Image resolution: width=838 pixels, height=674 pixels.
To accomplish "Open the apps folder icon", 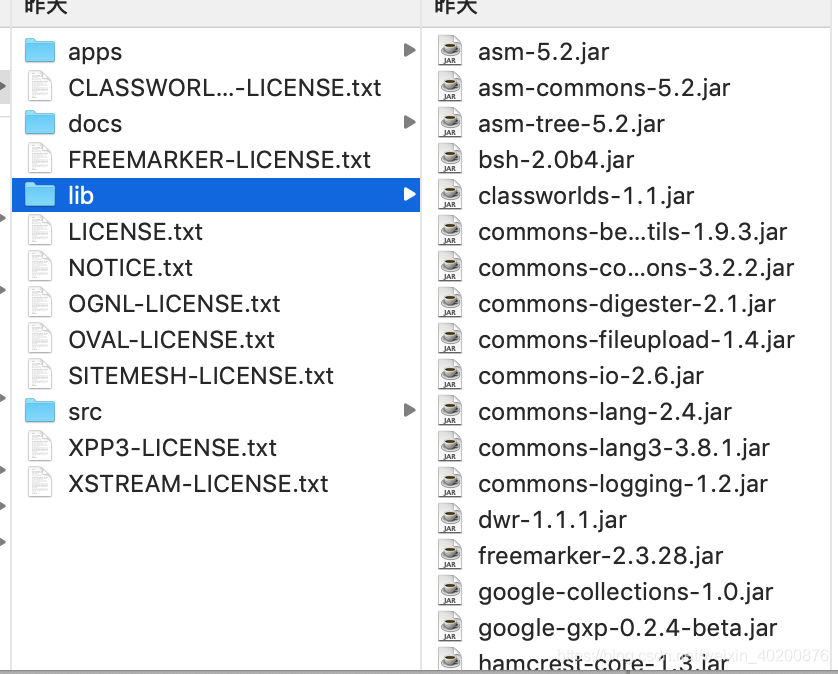I will [x=40, y=51].
